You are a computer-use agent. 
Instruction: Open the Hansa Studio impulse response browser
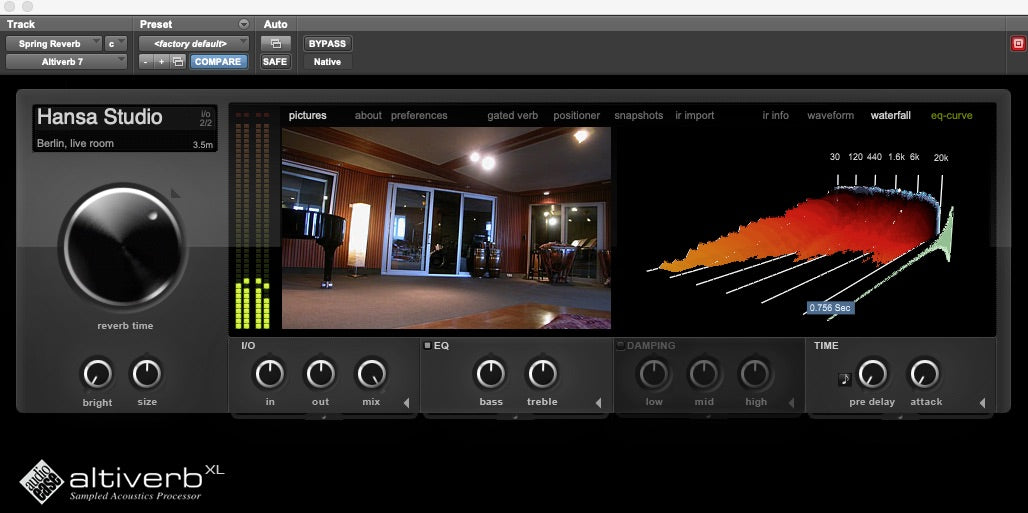(100, 117)
